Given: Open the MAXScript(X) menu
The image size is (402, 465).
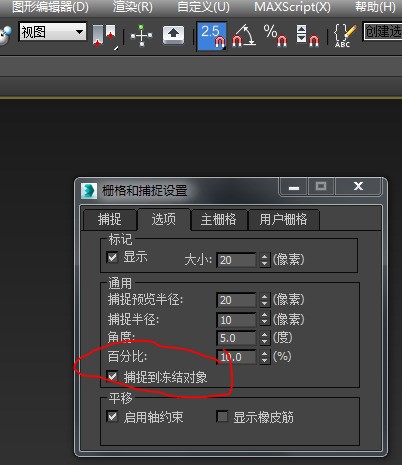Looking at the screenshot, I should pos(292,7).
